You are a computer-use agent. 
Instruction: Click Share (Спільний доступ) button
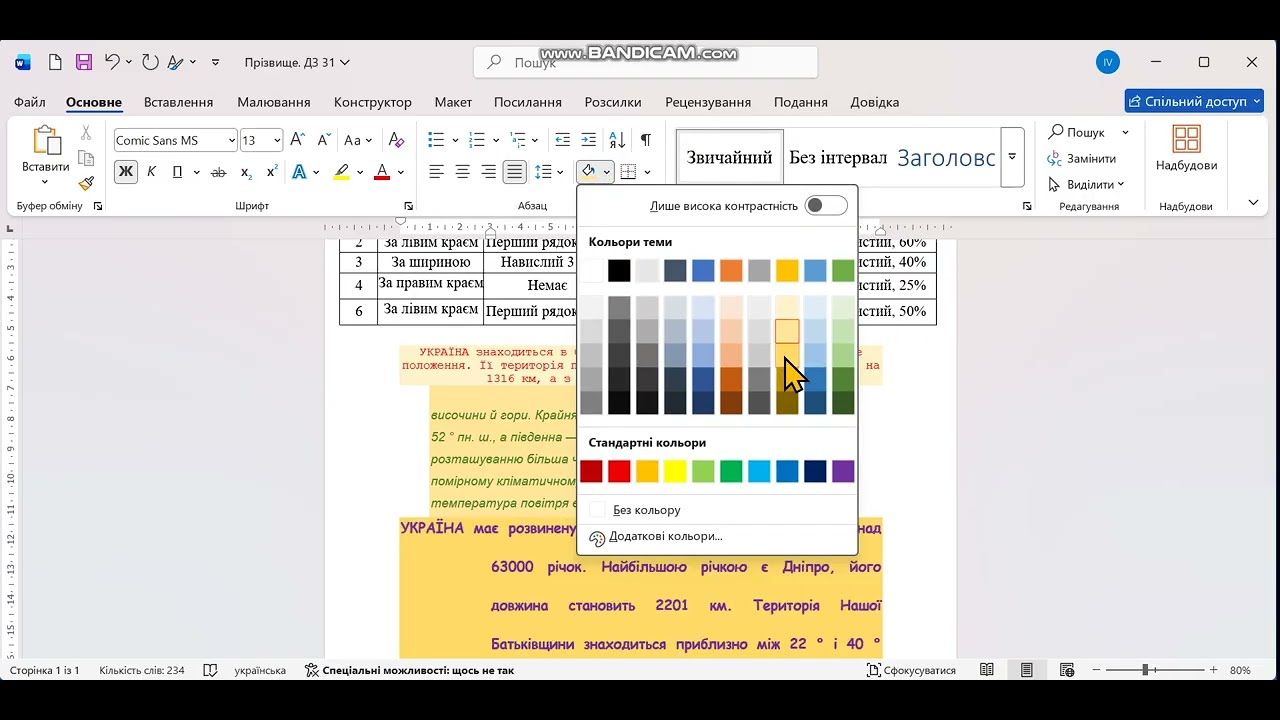(x=1194, y=101)
